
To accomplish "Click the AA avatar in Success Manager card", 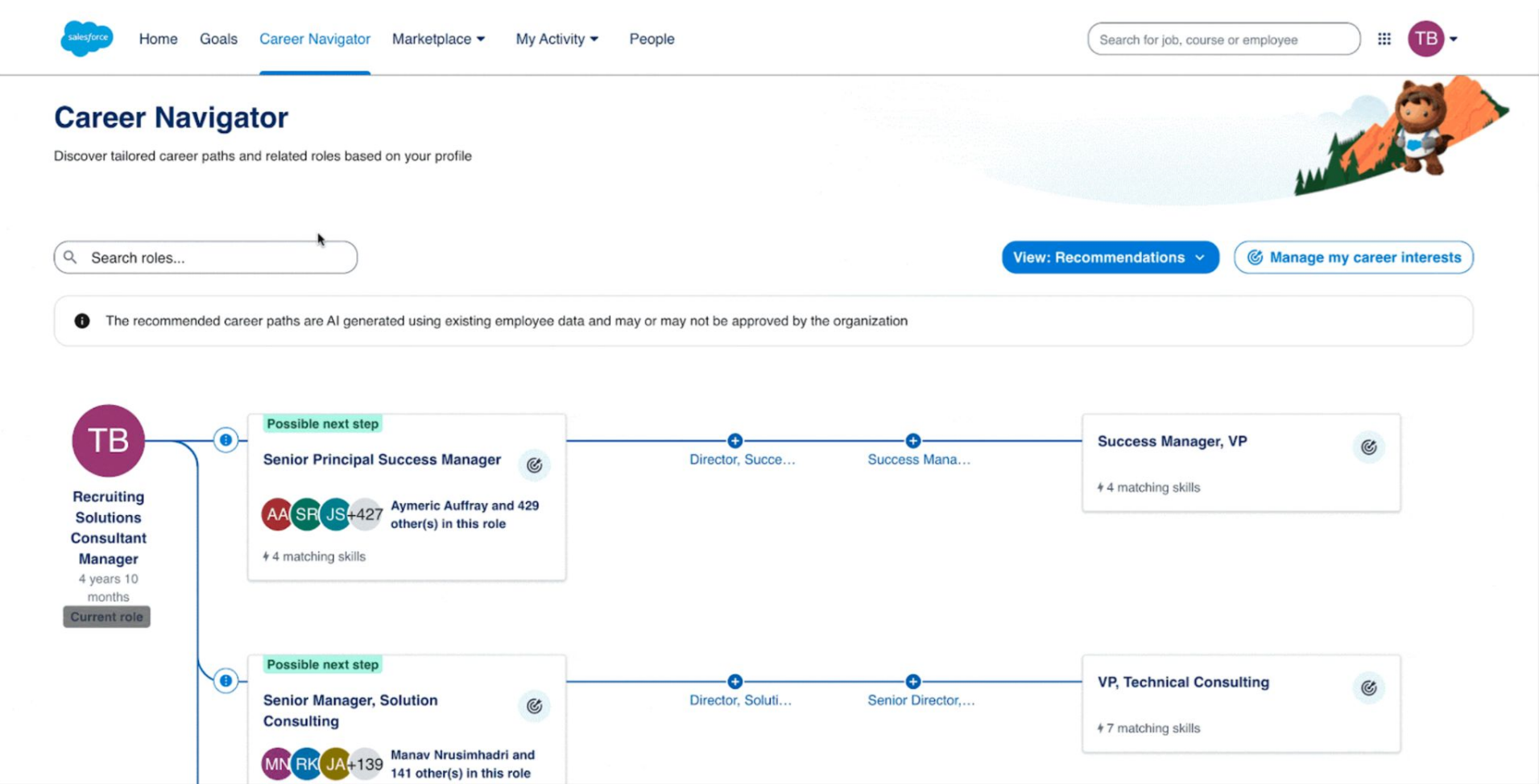I will [x=276, y=514].
